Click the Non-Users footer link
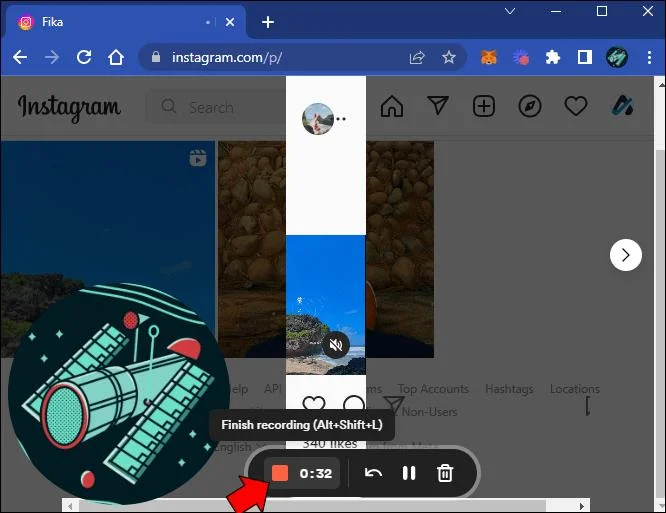666x513 pixels. click(429, 412)
